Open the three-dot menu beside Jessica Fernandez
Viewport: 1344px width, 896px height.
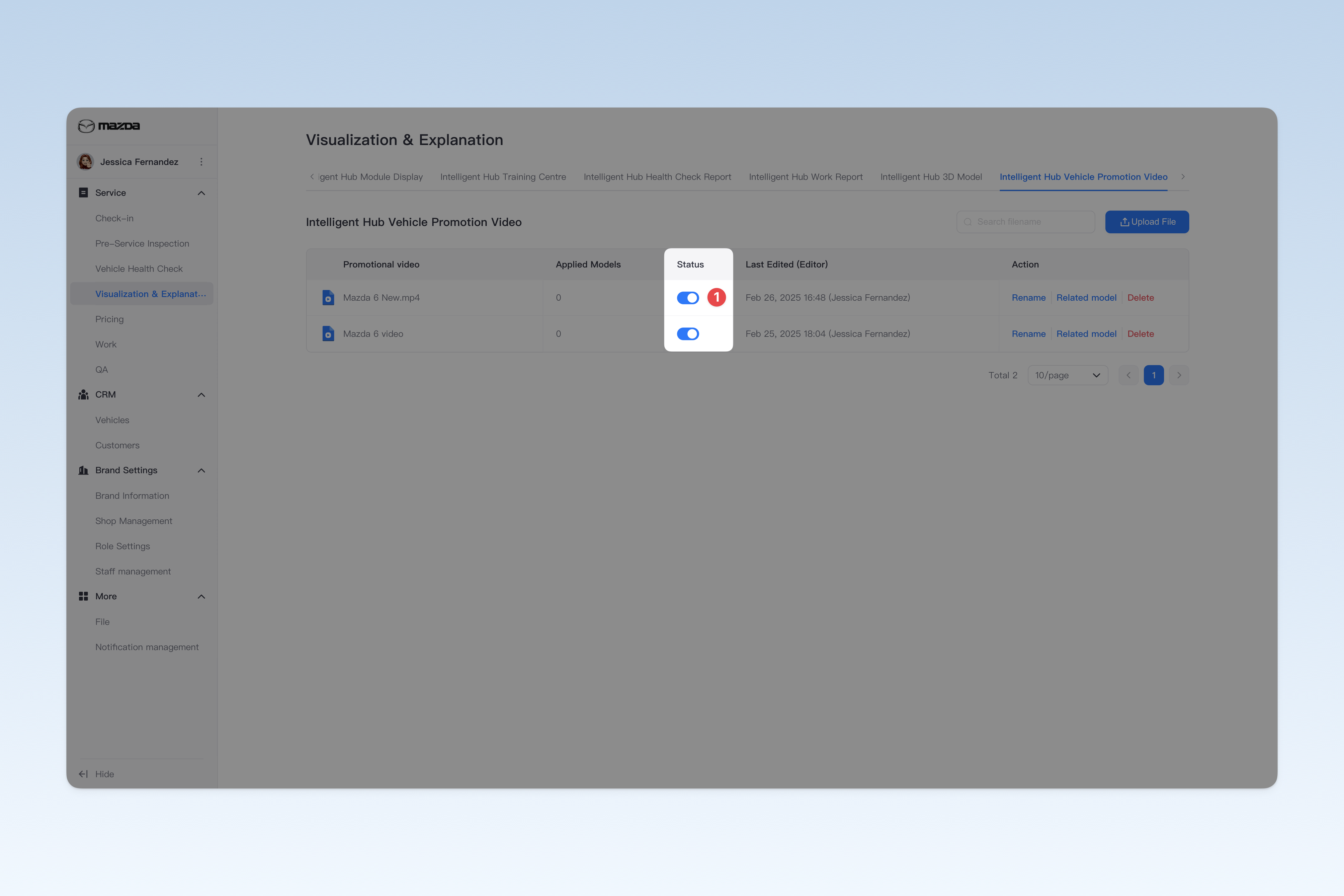(201, 162)
